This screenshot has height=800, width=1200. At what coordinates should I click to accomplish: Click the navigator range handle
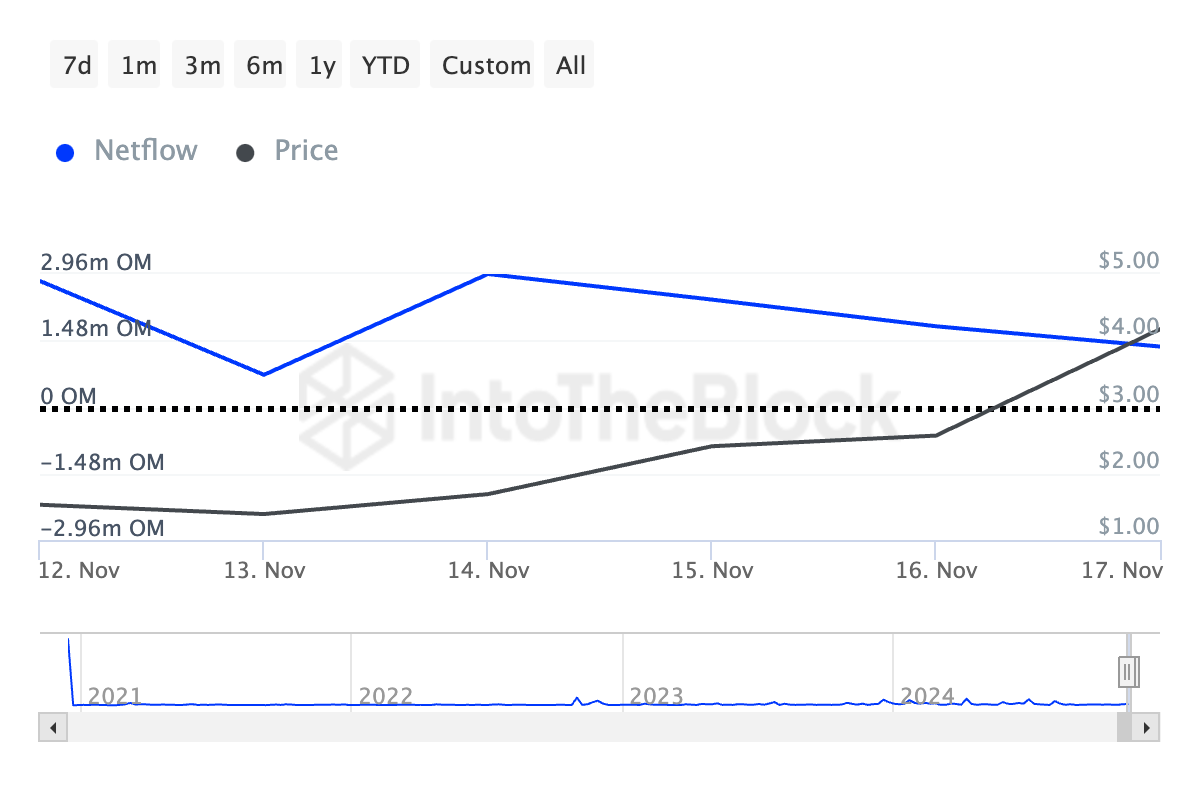pos(1128,671)
